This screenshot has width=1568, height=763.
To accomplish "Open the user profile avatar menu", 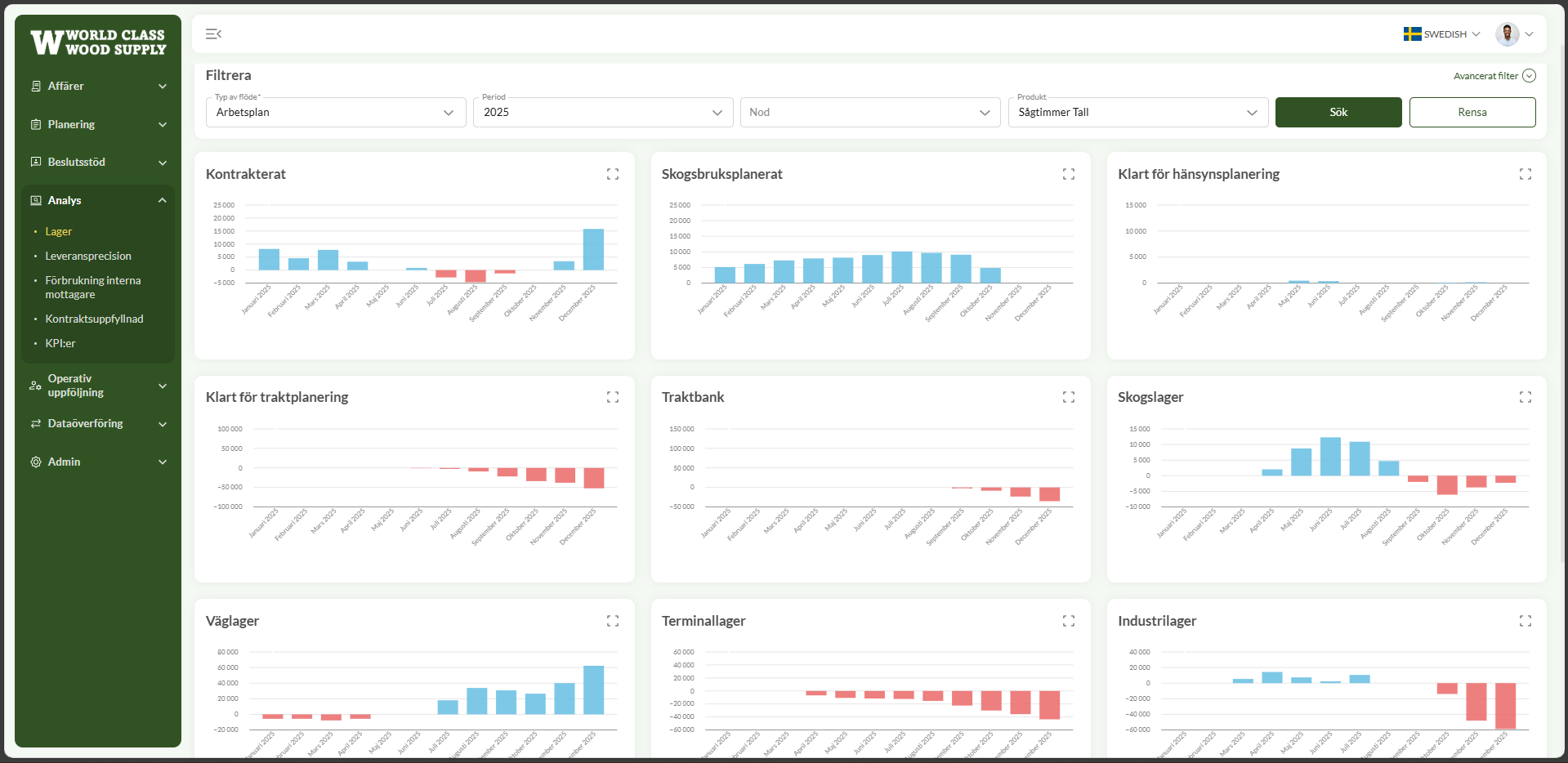I will click(1514, 34).
